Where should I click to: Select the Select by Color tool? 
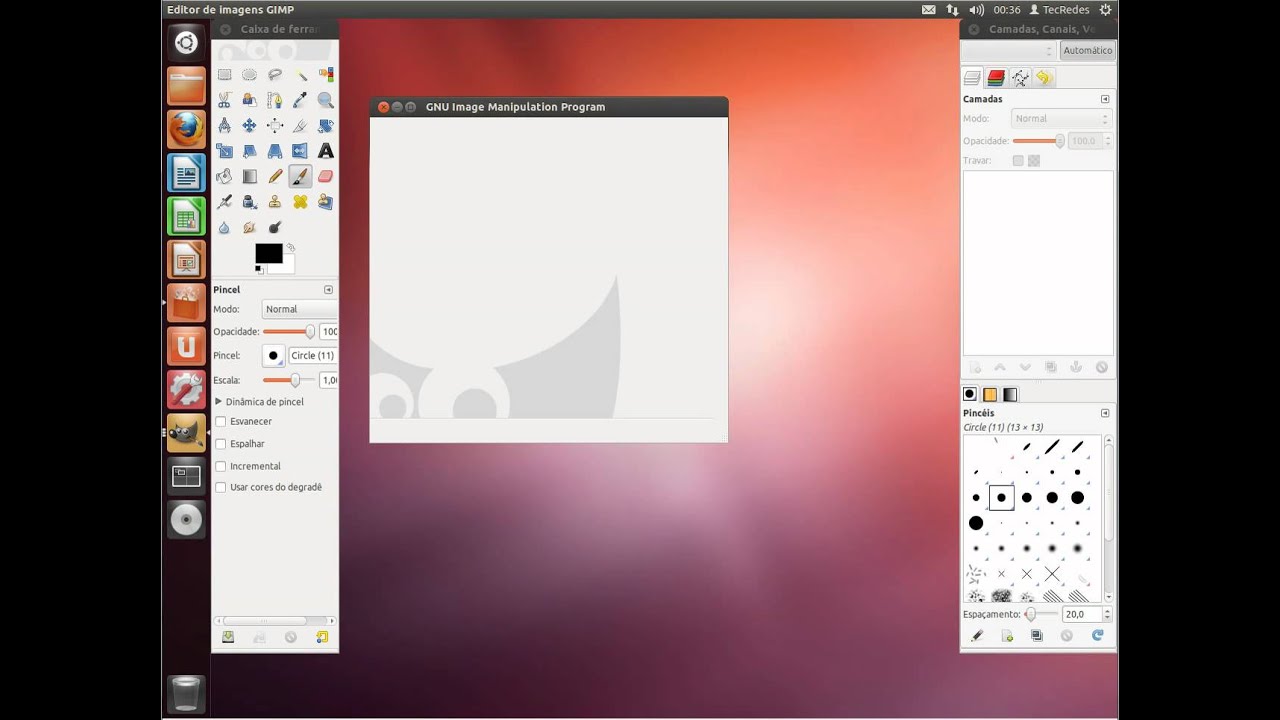326,75
